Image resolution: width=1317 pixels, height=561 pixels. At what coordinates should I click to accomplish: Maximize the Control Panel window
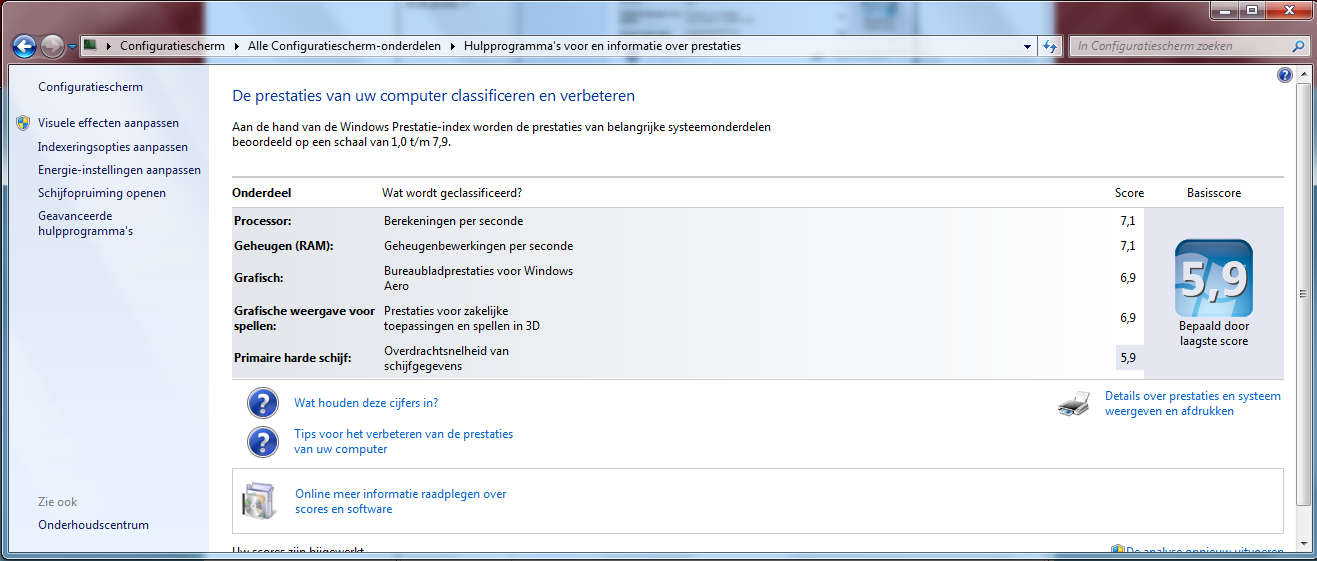point(1250,10)
